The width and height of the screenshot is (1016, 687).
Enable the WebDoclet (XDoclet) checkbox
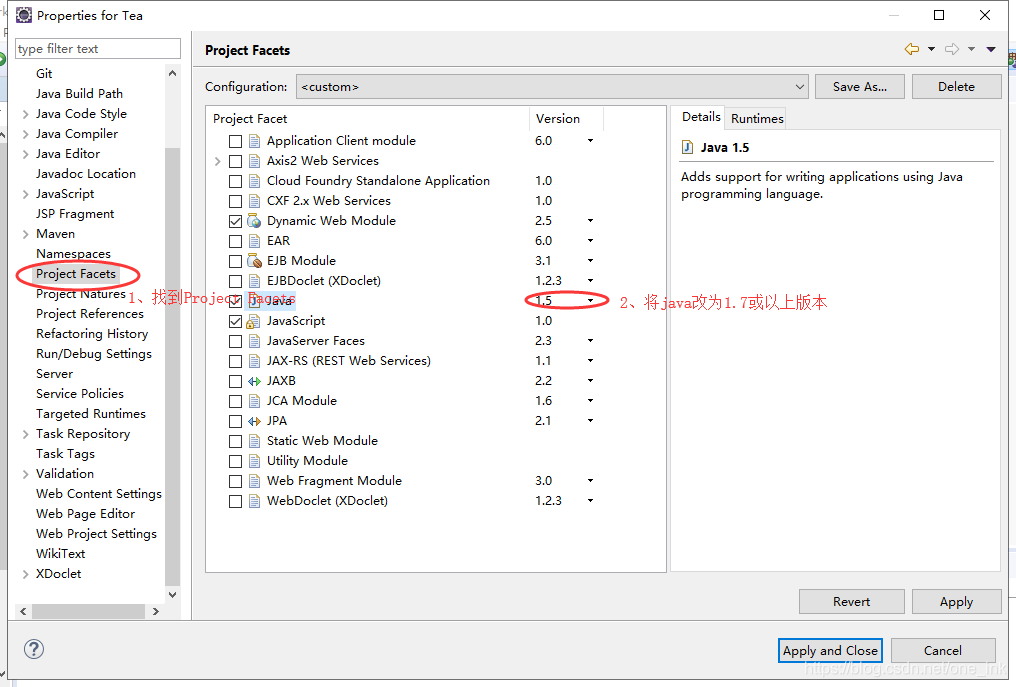[235, 502]
